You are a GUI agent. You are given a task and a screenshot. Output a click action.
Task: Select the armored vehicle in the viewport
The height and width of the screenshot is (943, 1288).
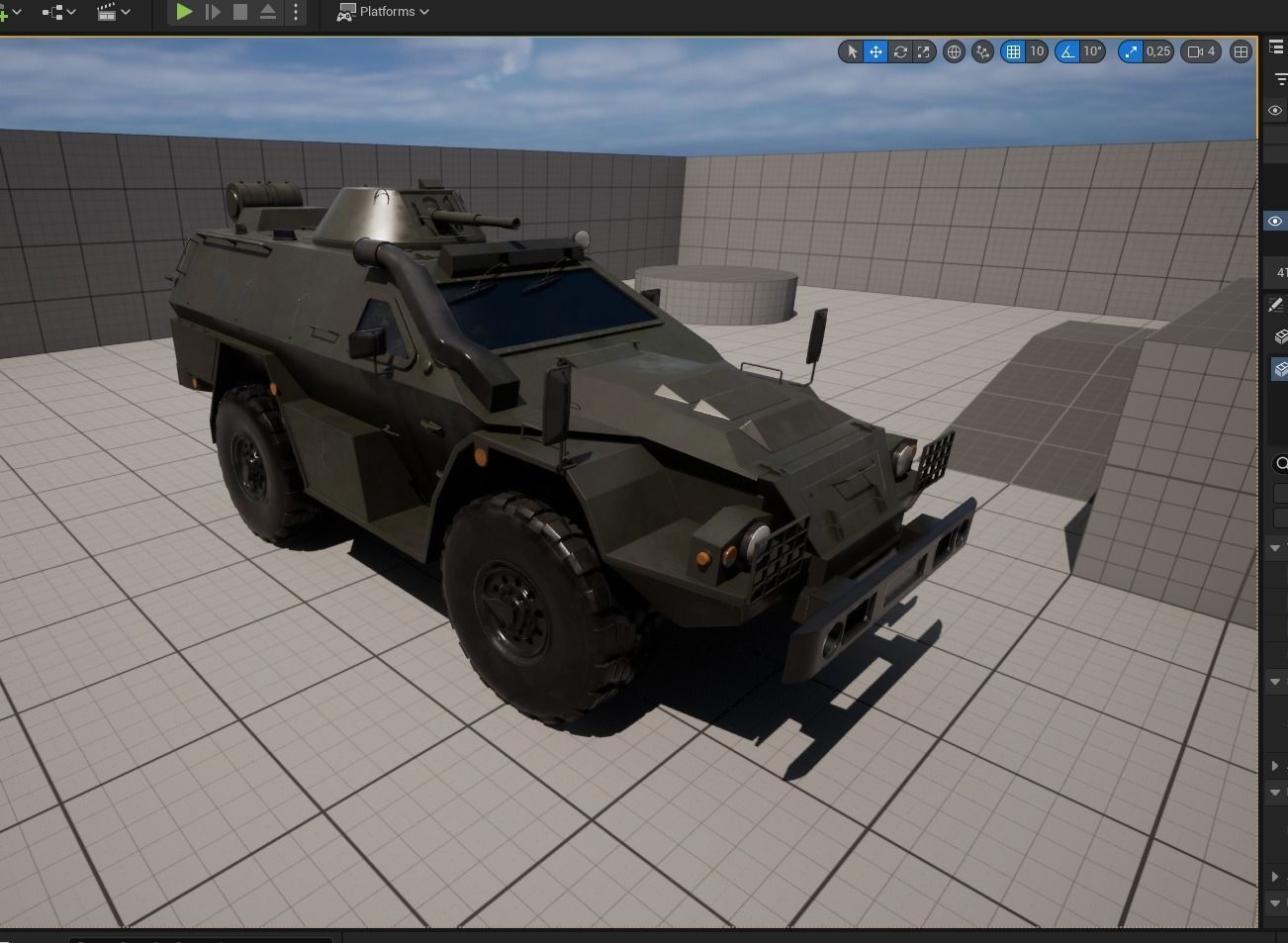coord(554,445)
